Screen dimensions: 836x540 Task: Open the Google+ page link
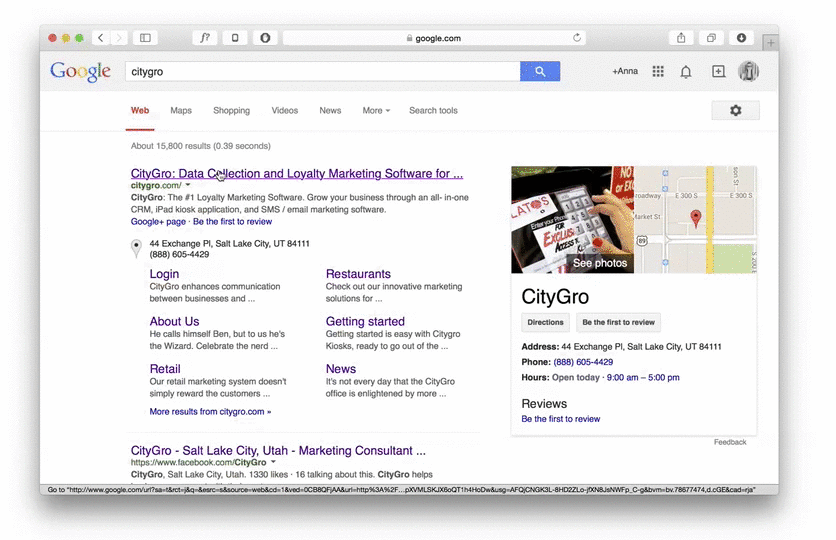pos(158,222)
